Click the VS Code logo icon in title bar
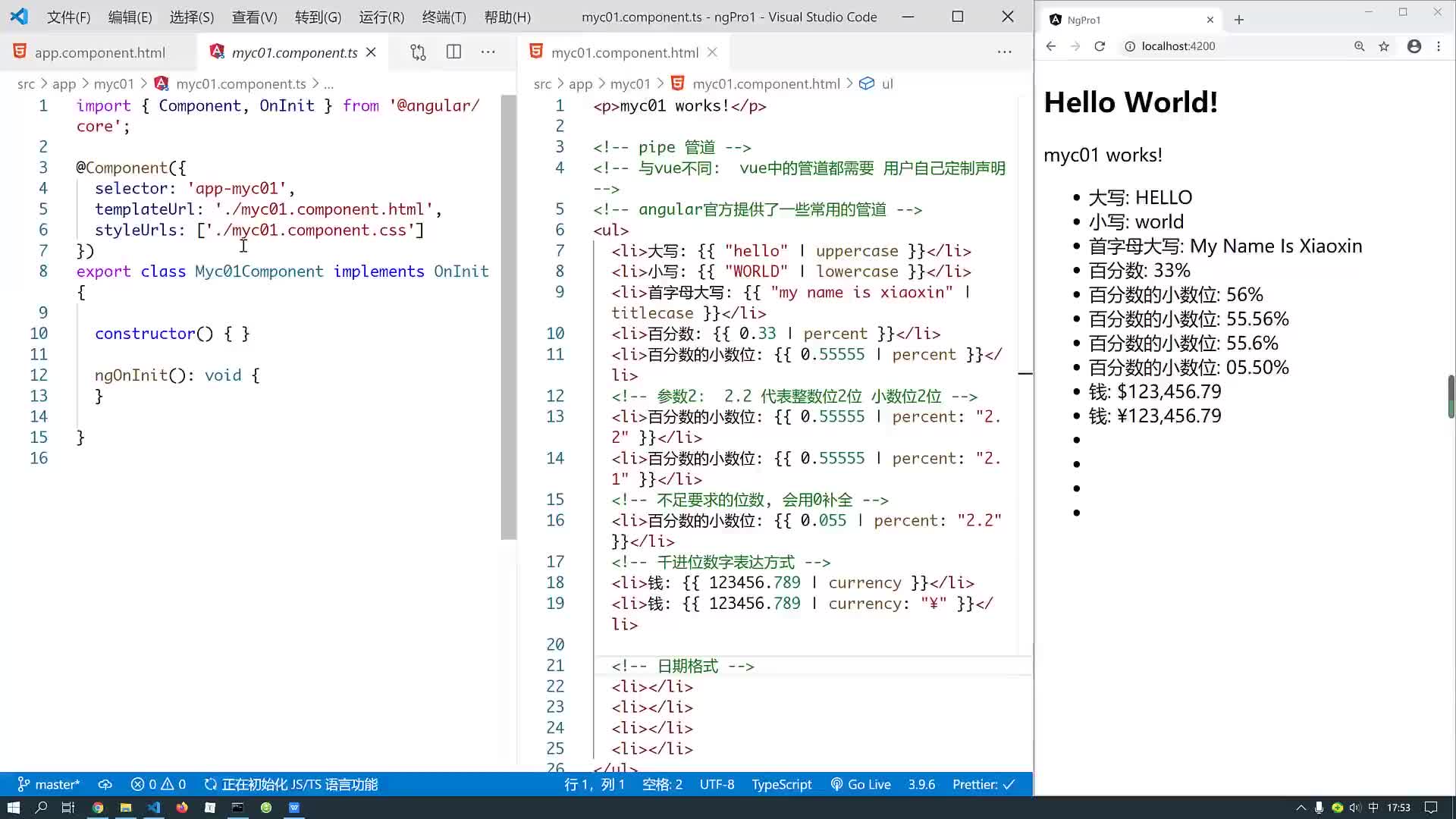The height and width of the screenshot is (819, 1456). (x=19, y=17)
